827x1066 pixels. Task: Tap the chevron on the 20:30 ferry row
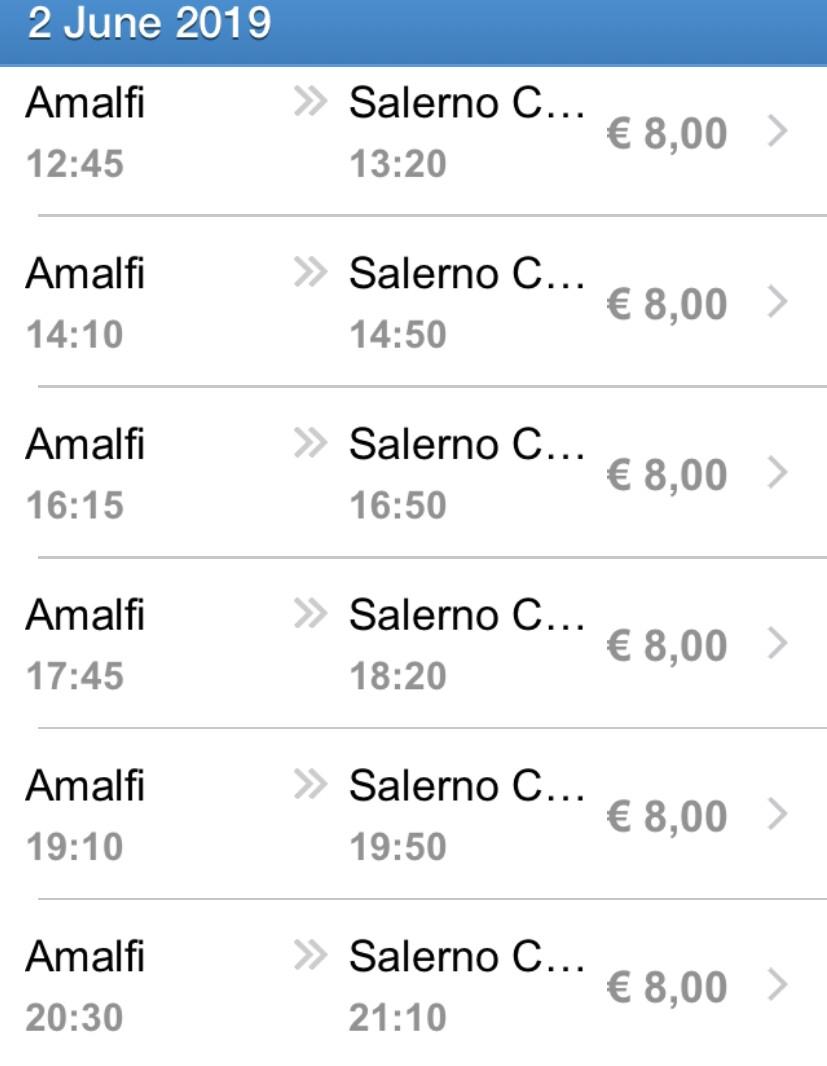778,986
